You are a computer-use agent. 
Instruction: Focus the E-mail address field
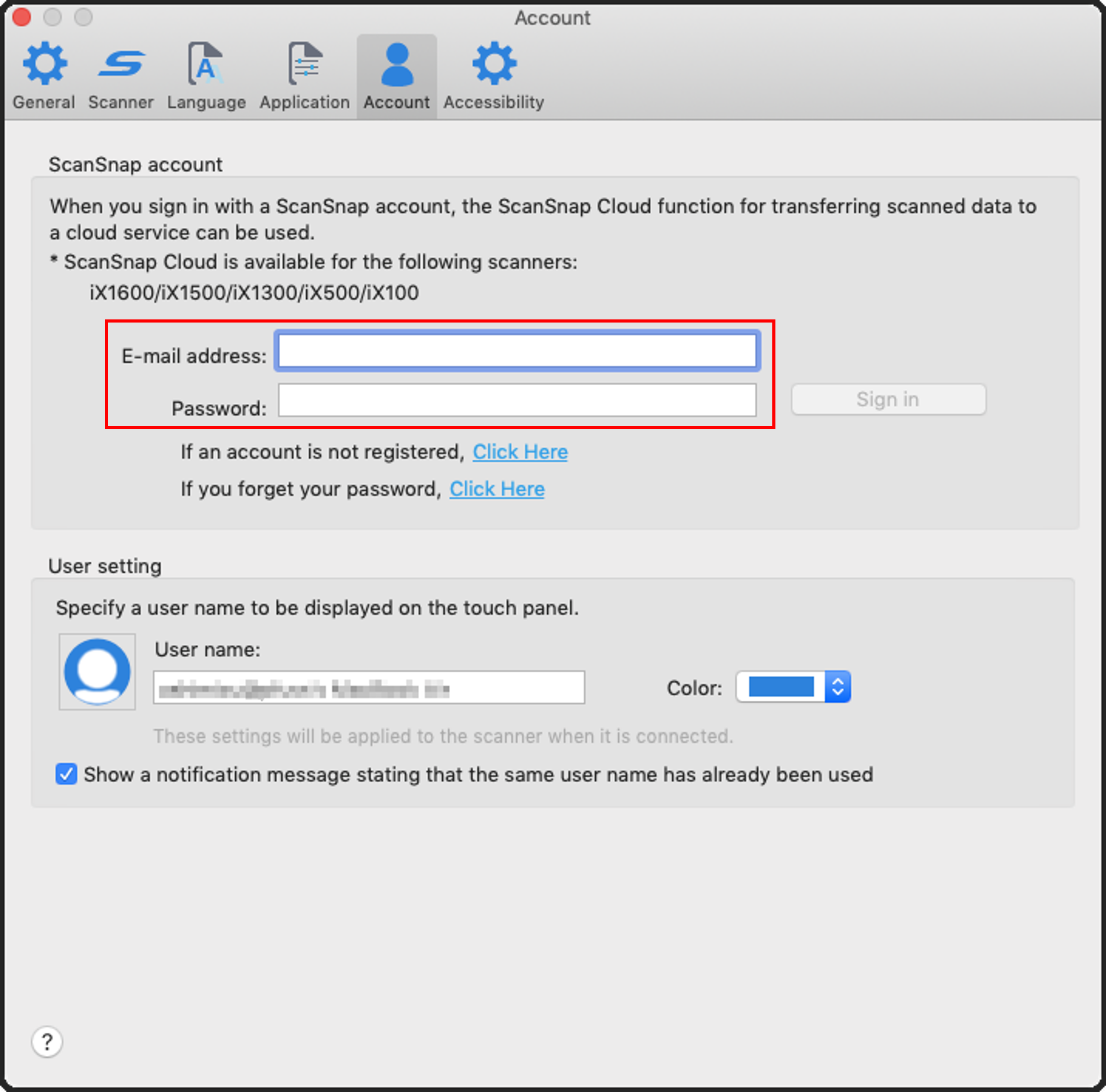518,351
